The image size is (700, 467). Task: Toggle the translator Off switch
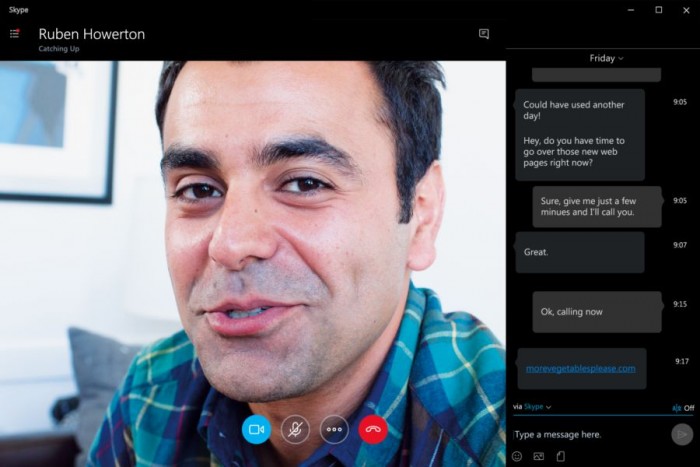tap(683, 408)
